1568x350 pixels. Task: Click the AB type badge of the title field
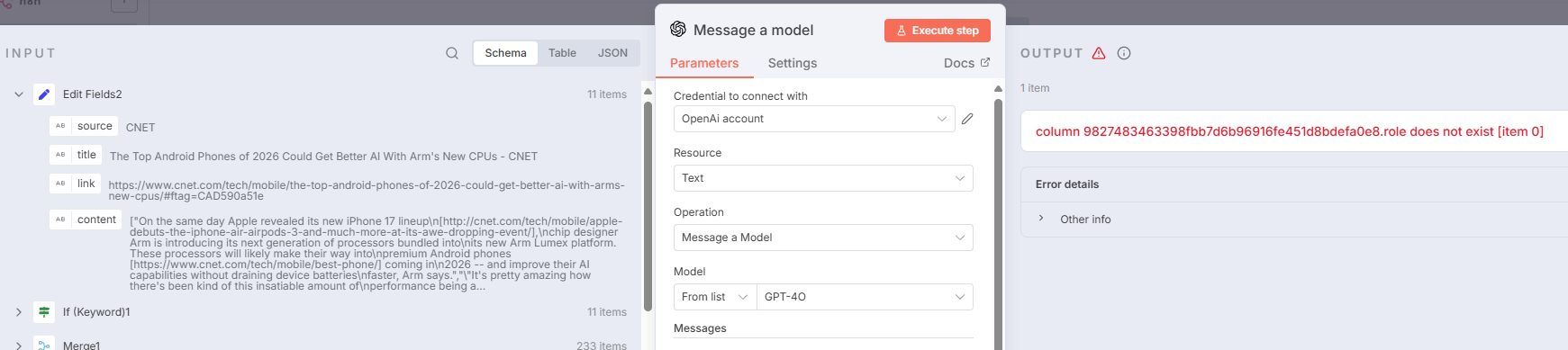click(60, 155)
